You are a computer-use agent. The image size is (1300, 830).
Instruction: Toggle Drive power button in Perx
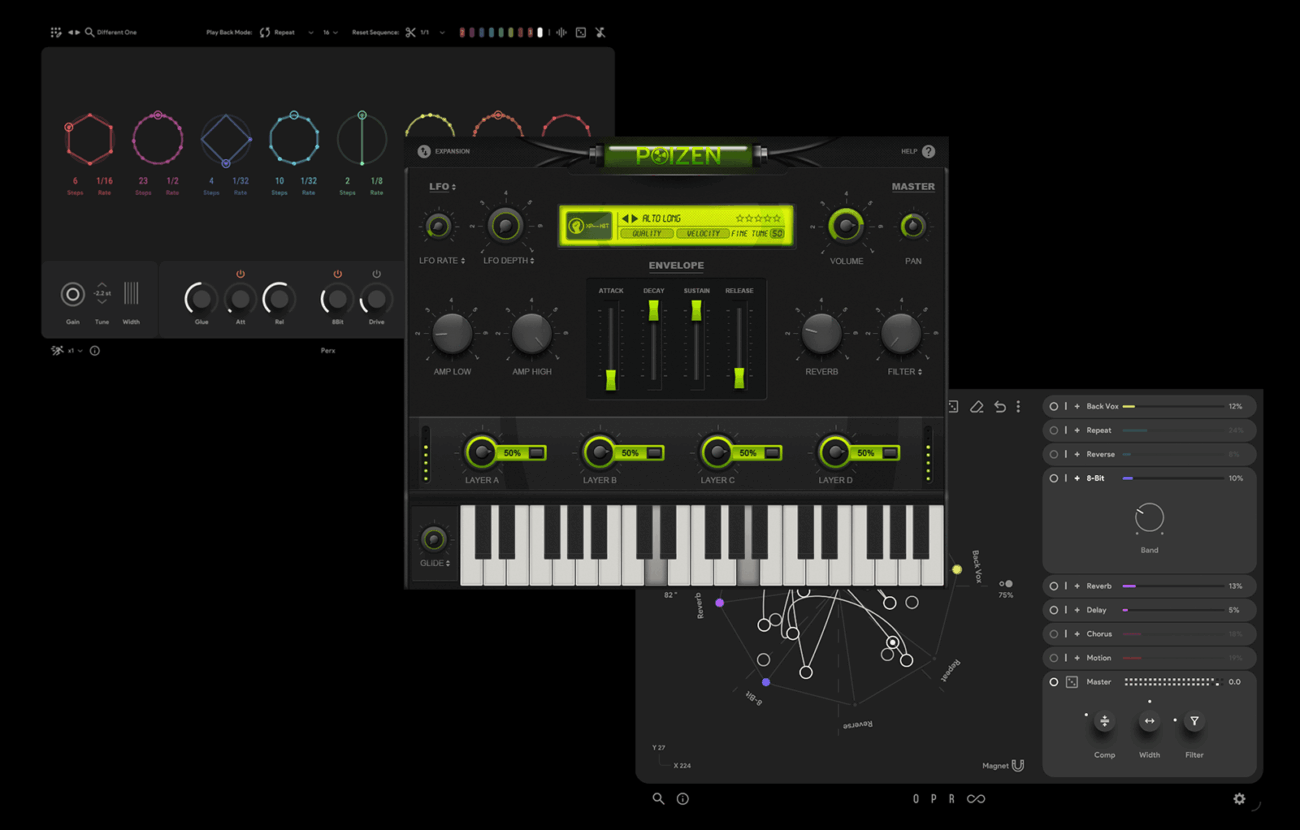(376, 274)
